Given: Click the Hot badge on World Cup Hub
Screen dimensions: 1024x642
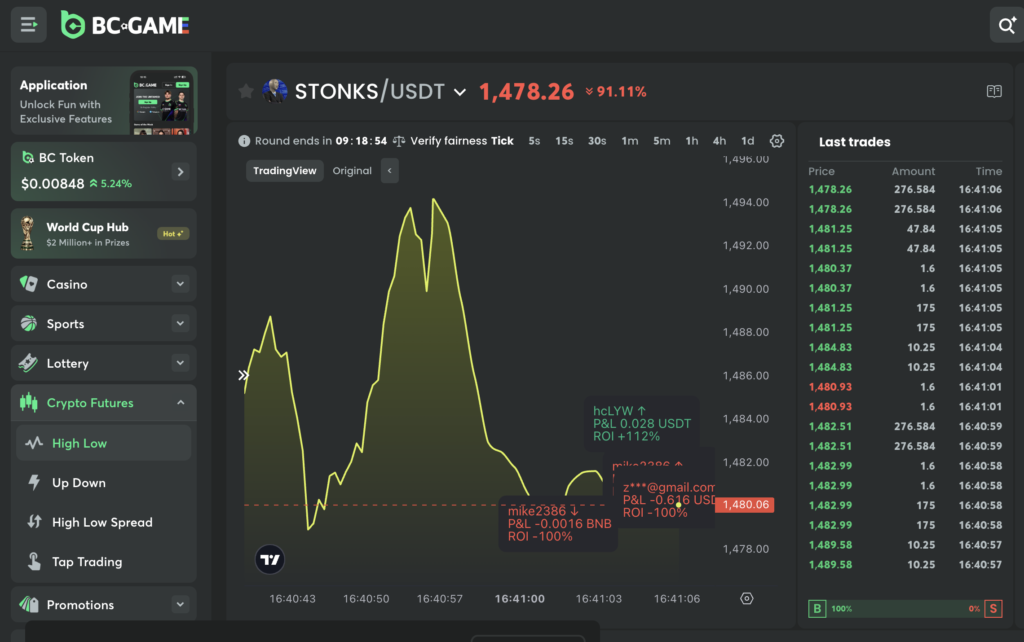Looking at the screenshot, I should tap(172, 234).
